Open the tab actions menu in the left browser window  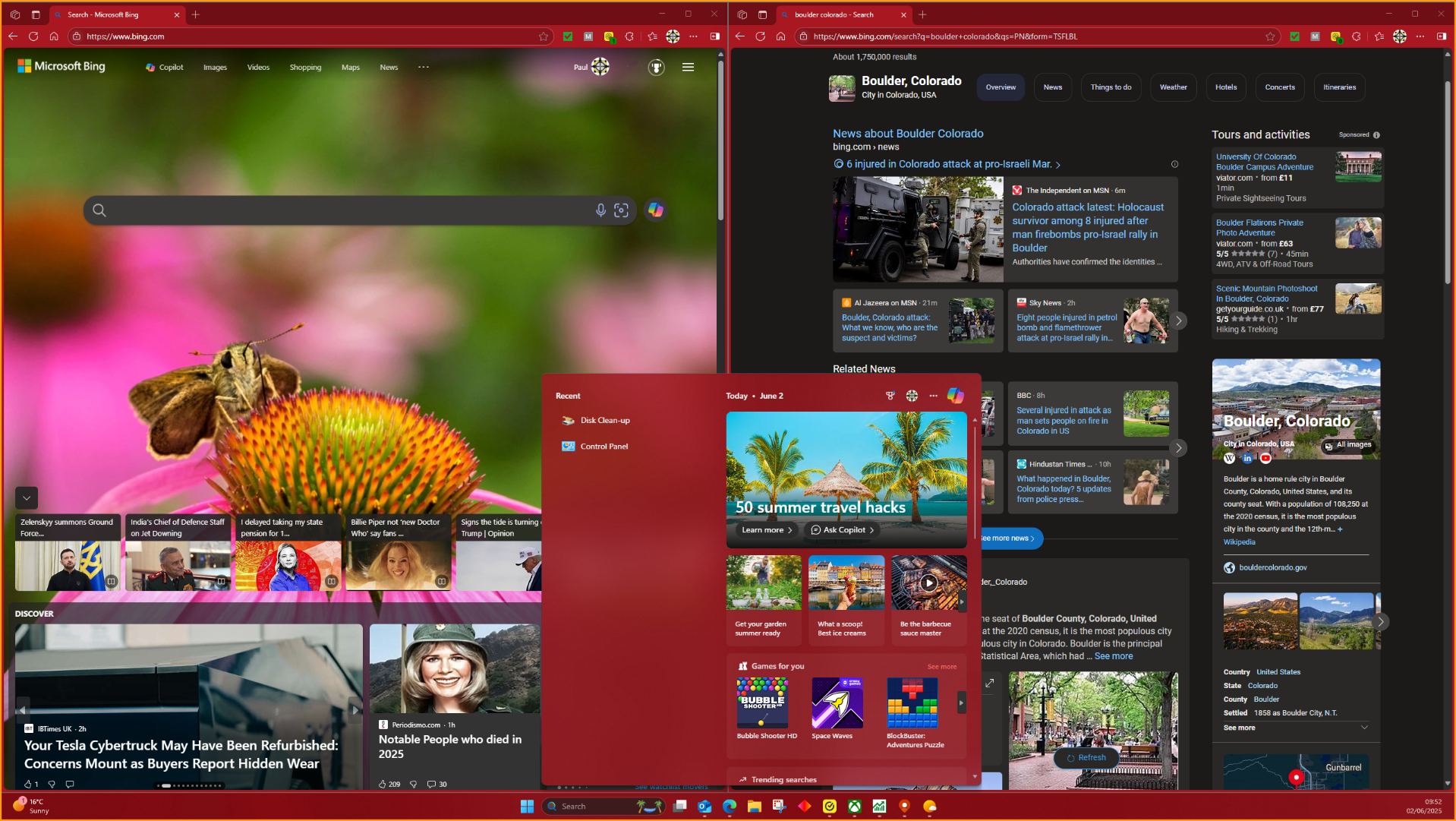(x=36, y=14)
